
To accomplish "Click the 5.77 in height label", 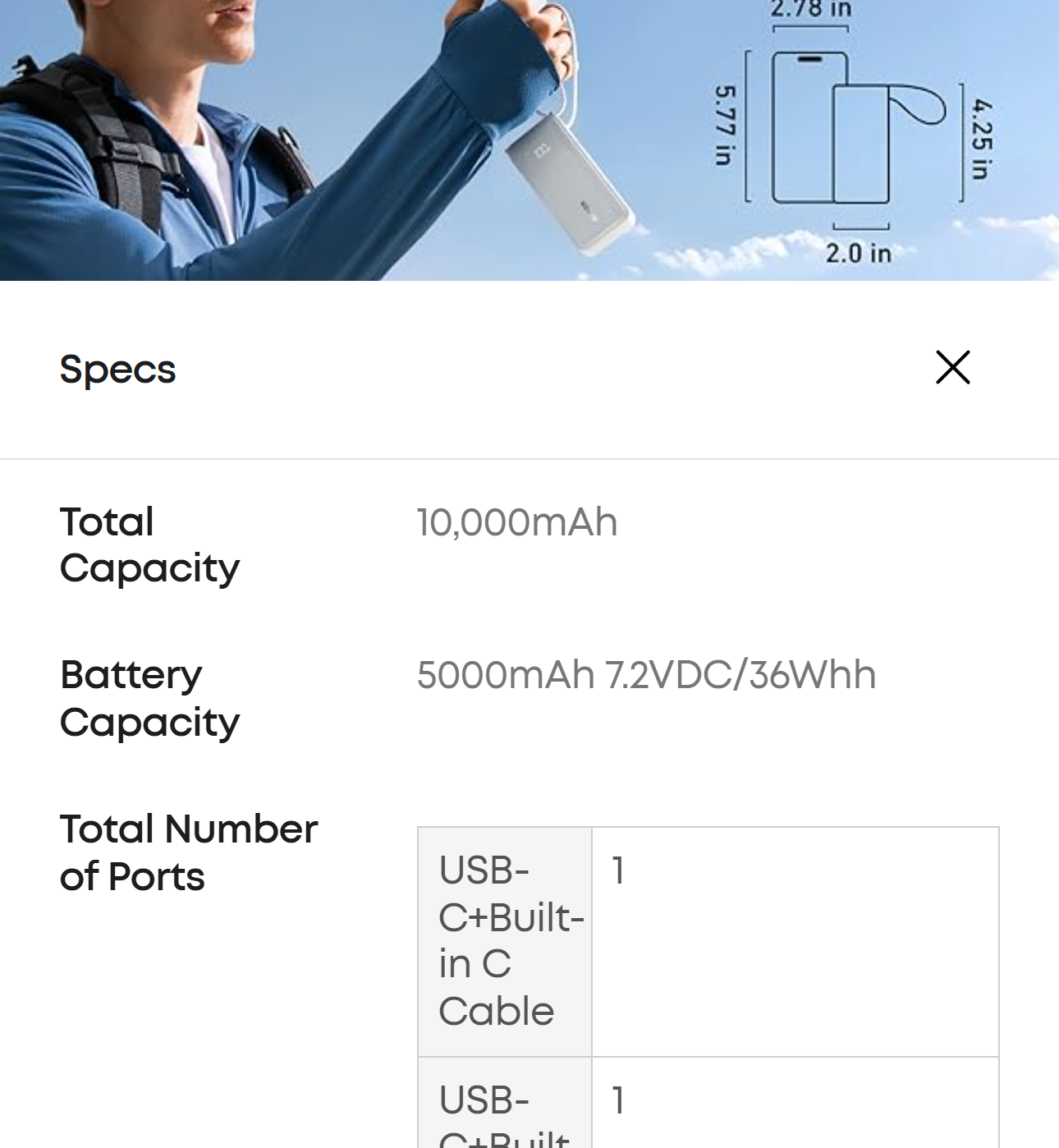I will coord(724,125).
